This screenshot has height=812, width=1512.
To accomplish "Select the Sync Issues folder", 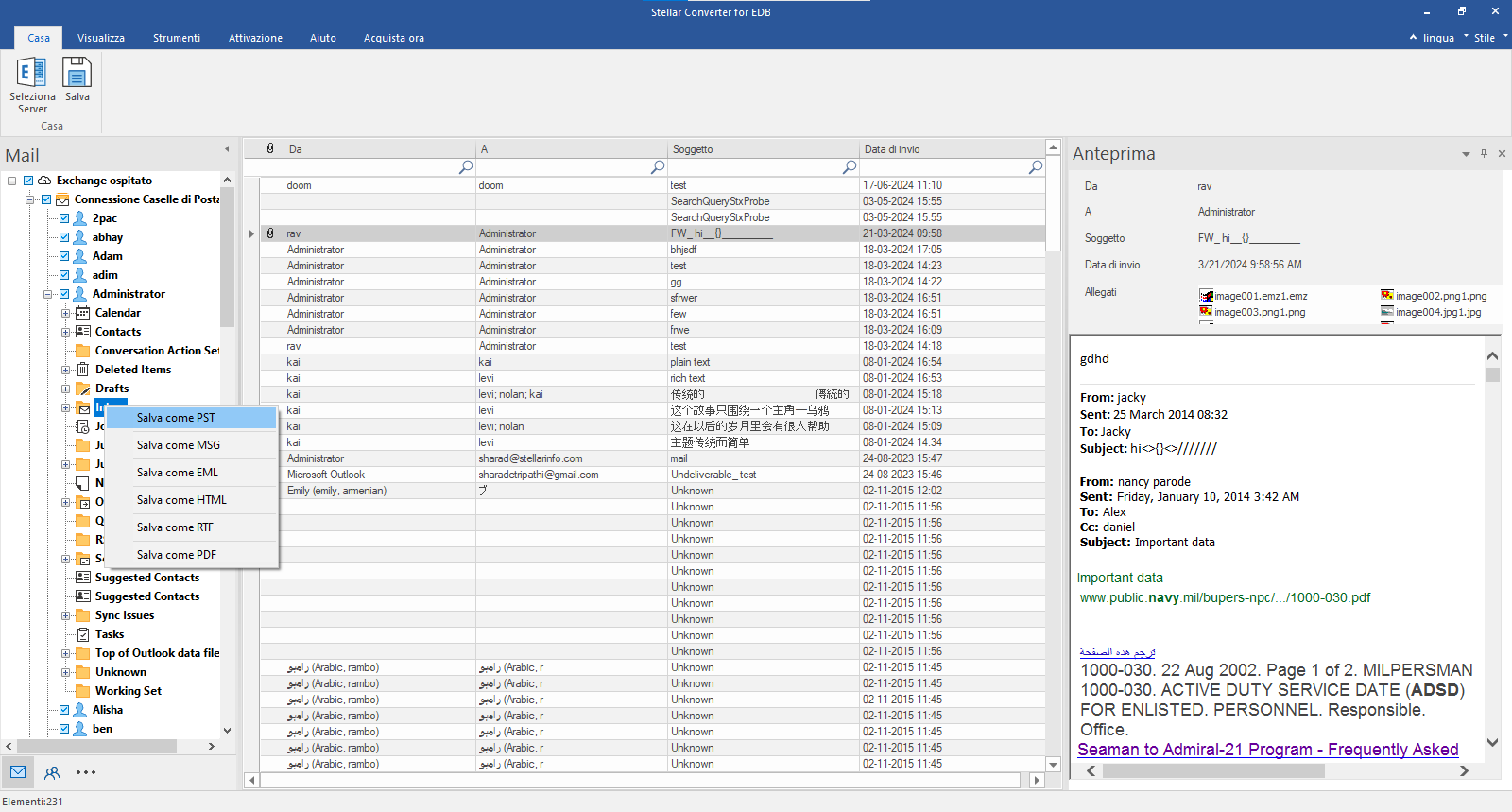I will click(125, 615).
